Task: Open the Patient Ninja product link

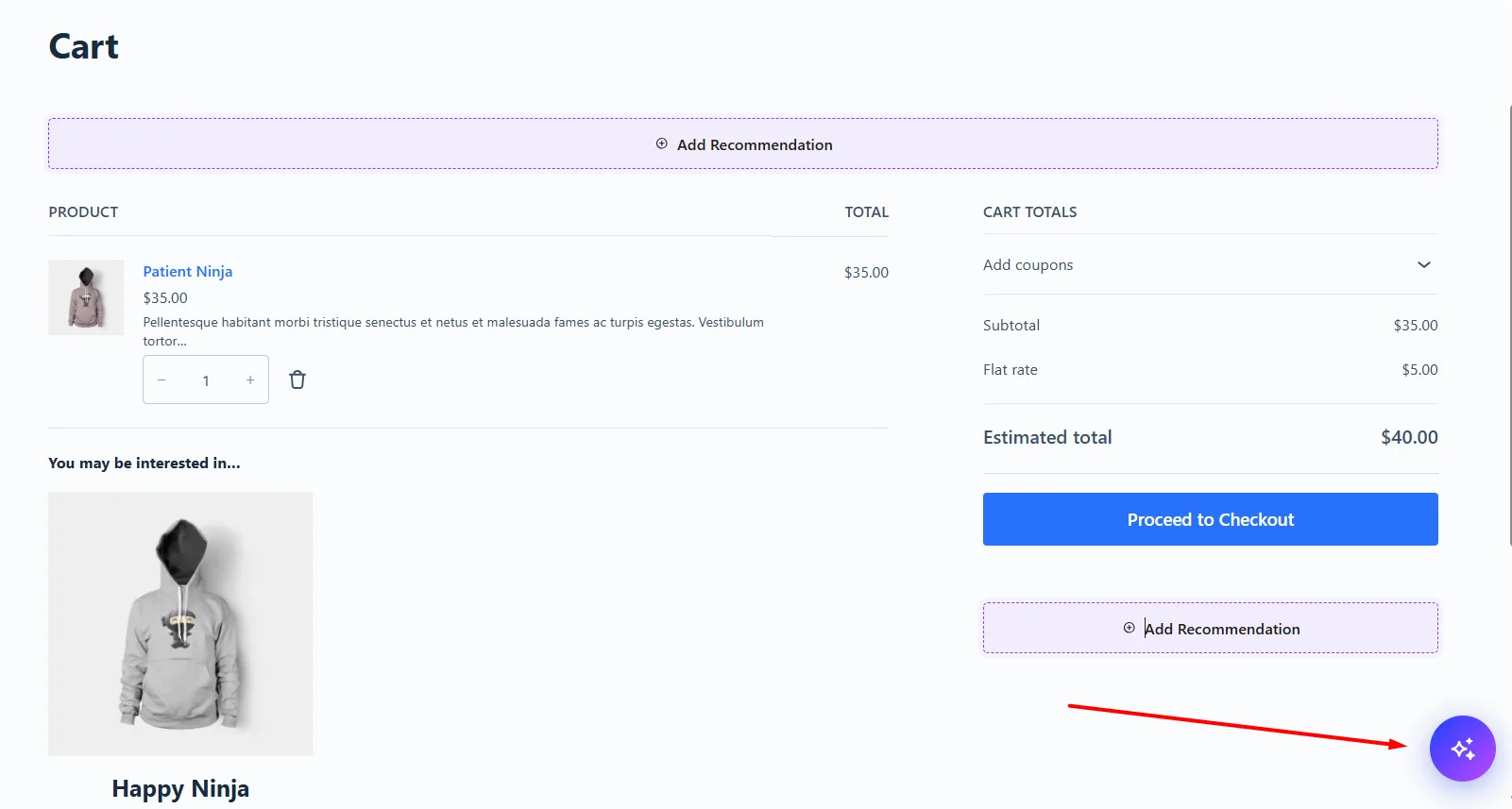Action: [x=187, y=272]
